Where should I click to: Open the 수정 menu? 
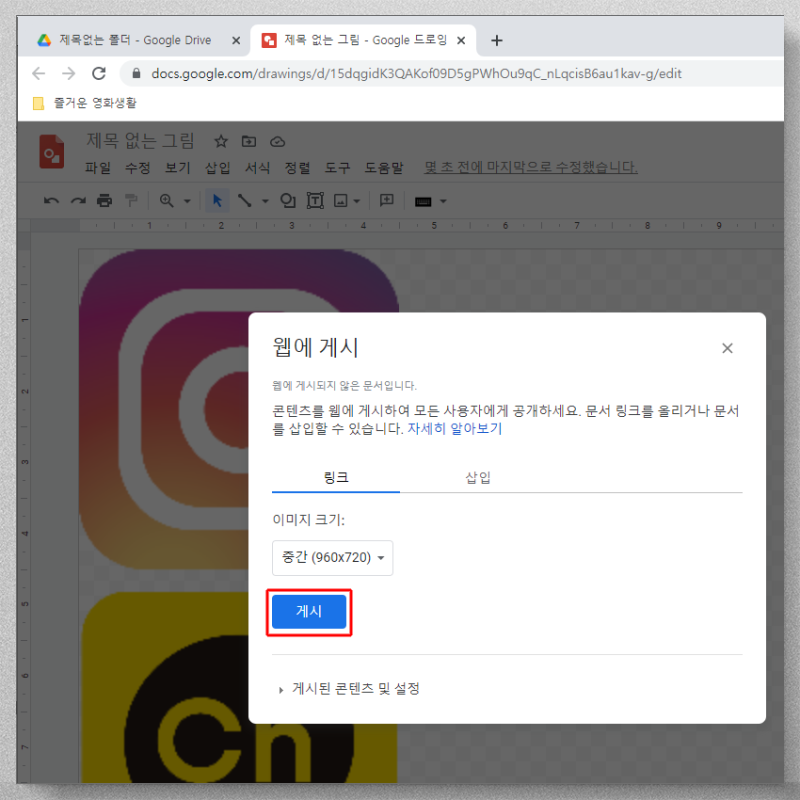pos(138,167)
